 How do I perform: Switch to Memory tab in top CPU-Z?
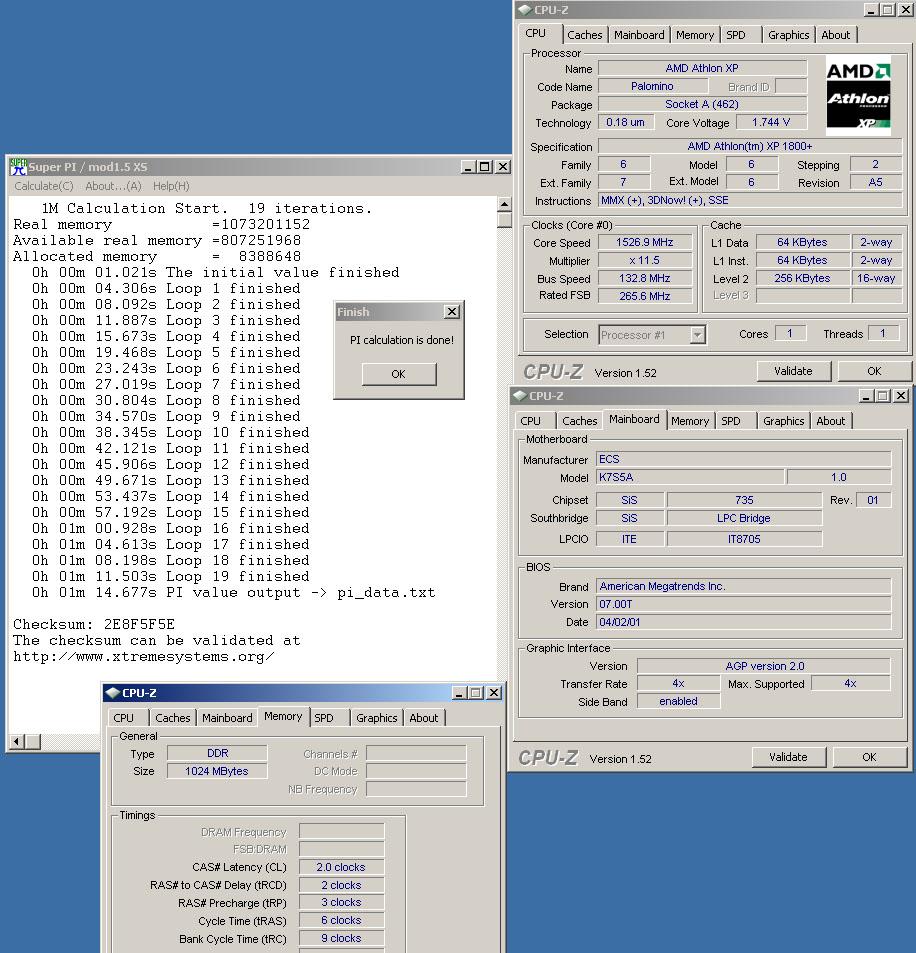[x=695, y=35]
